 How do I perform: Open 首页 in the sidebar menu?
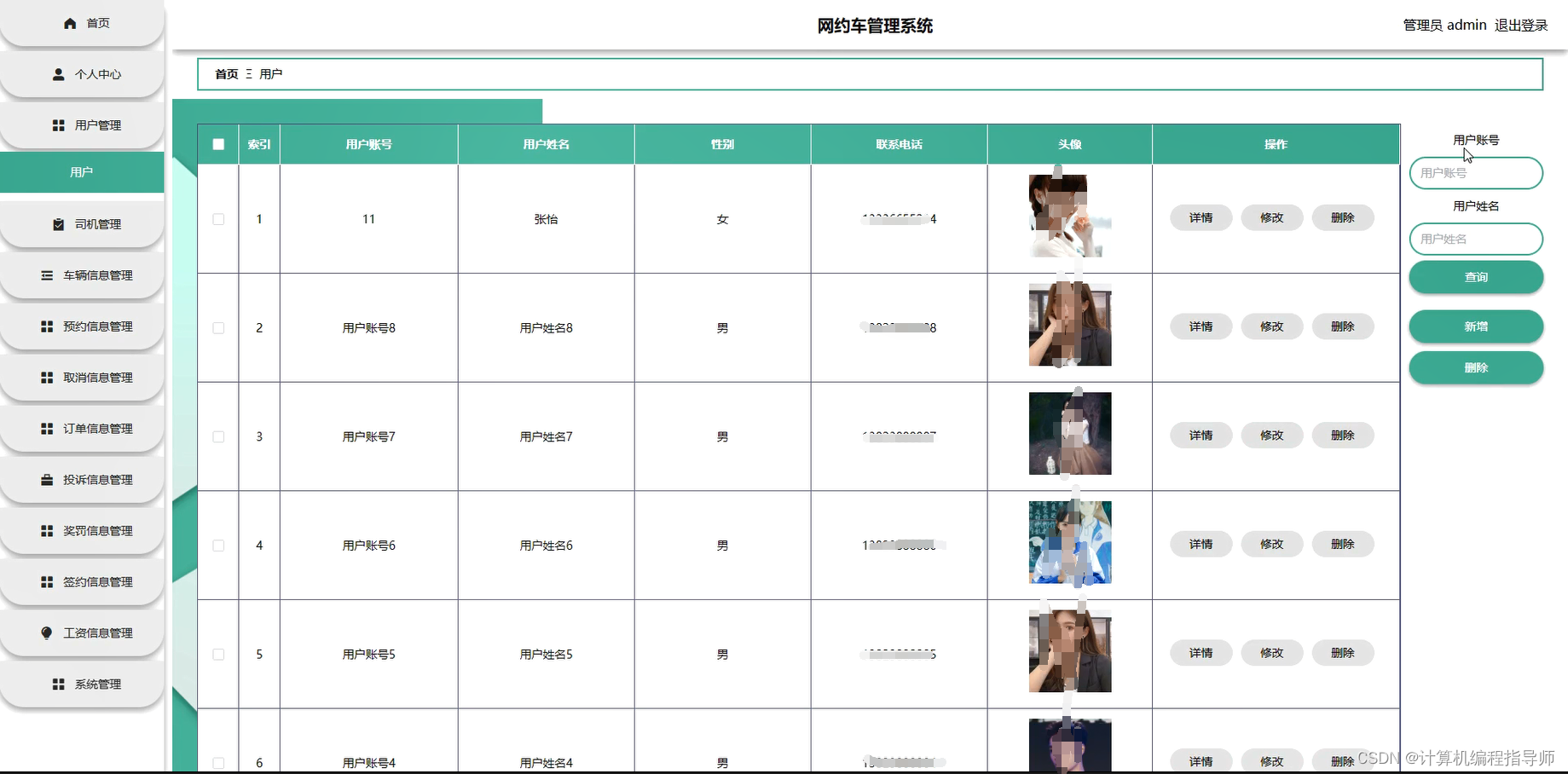click(82, 23)
